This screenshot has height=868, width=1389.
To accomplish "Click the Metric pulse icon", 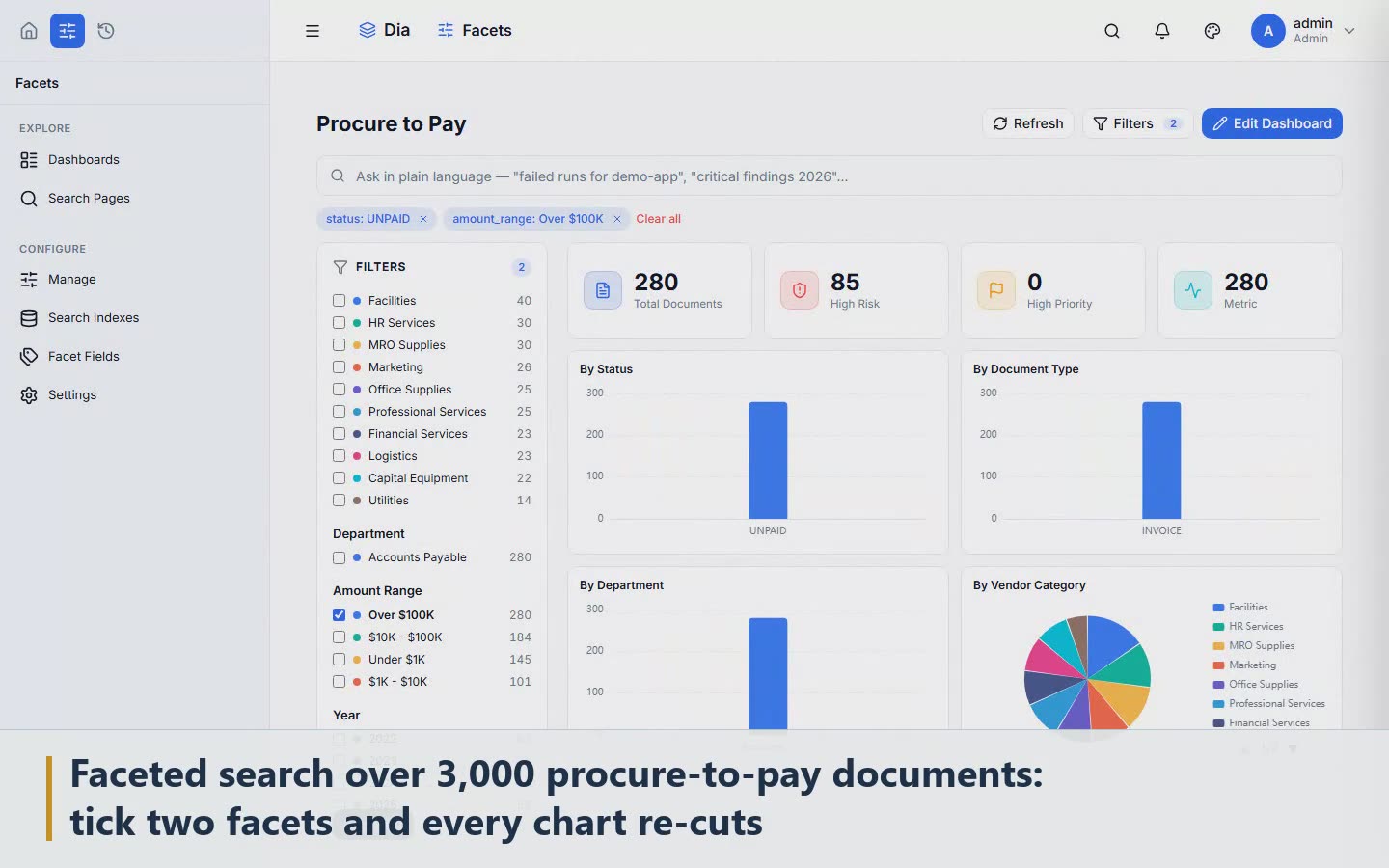I will [x=1193, y=290].
